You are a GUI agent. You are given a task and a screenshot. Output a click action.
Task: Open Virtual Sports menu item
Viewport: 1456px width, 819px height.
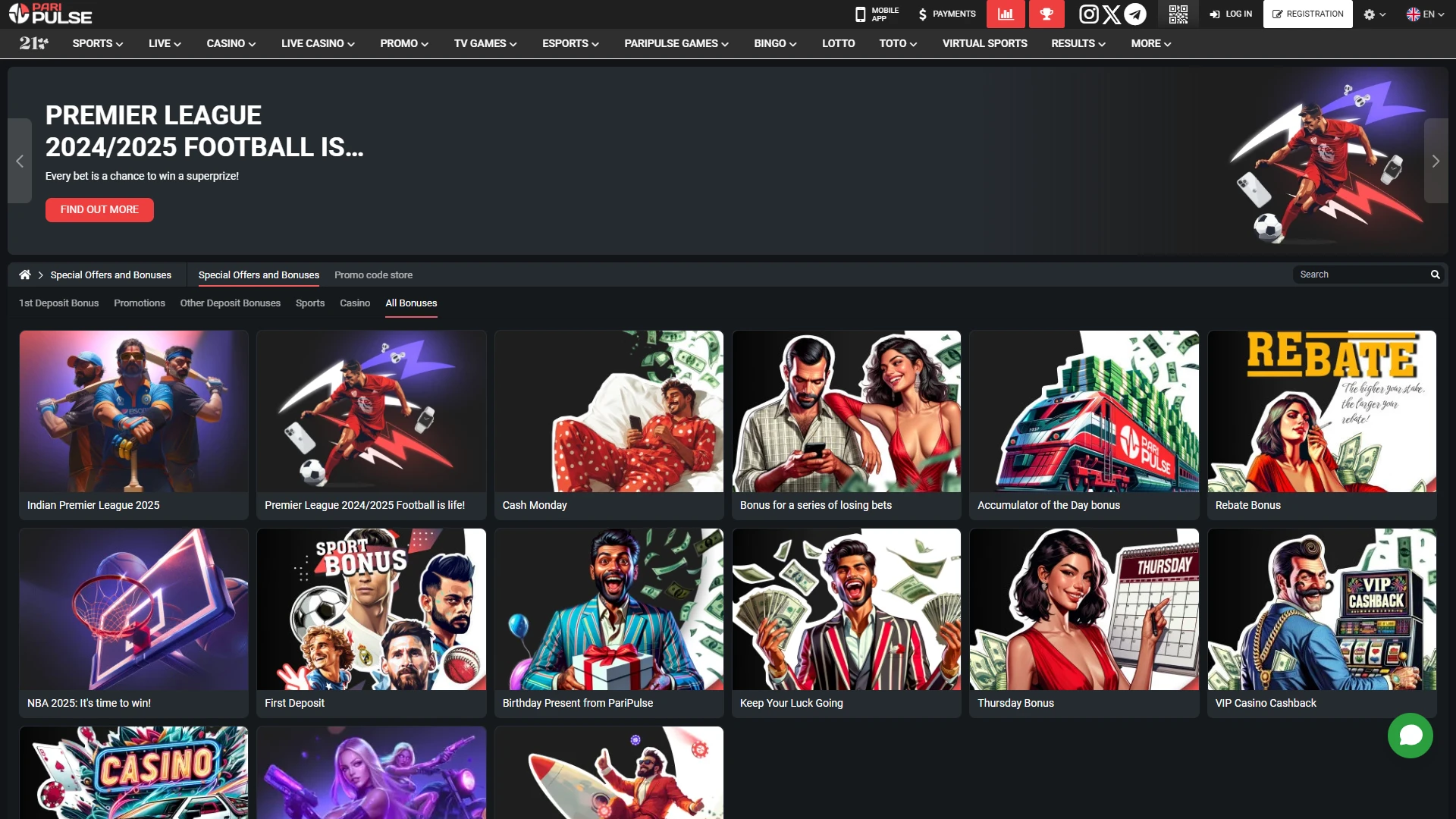(984, 43)
